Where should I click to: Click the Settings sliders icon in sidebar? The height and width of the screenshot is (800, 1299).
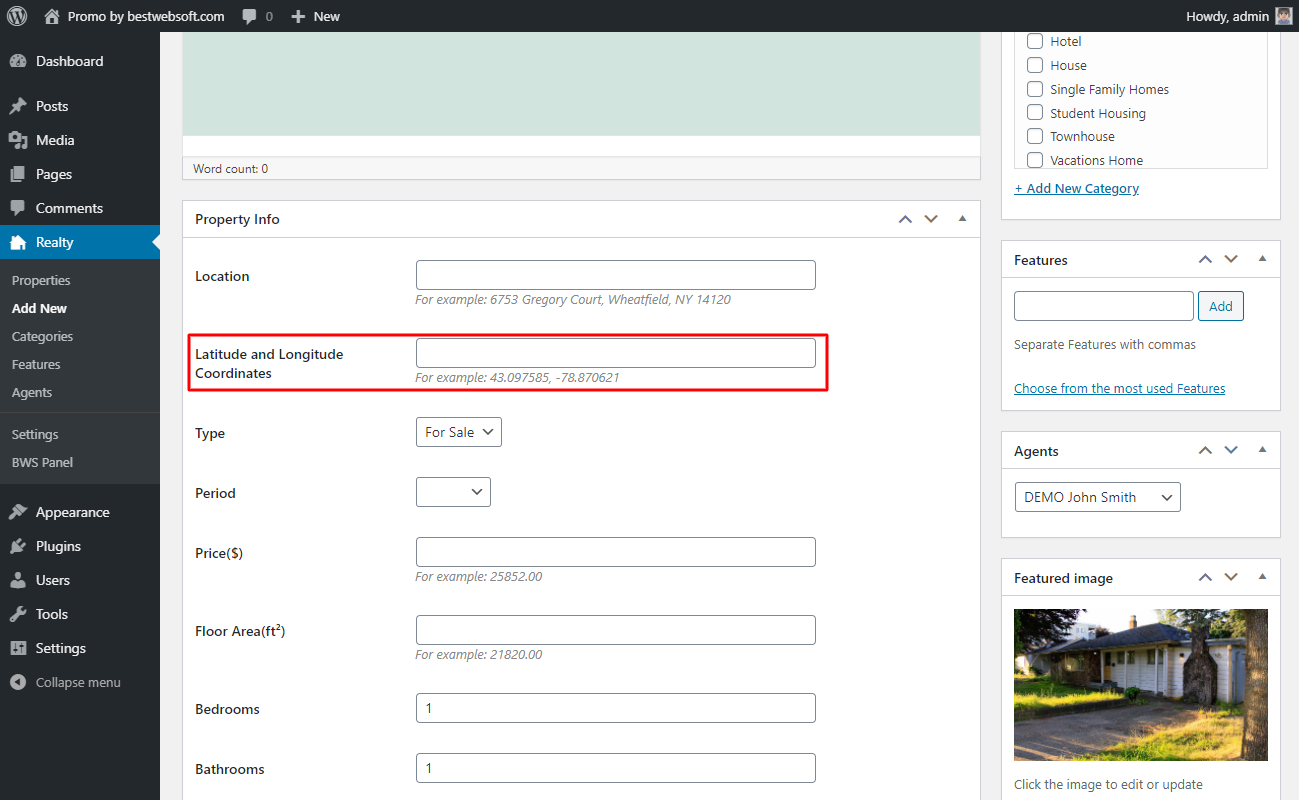tap(18, 648)
